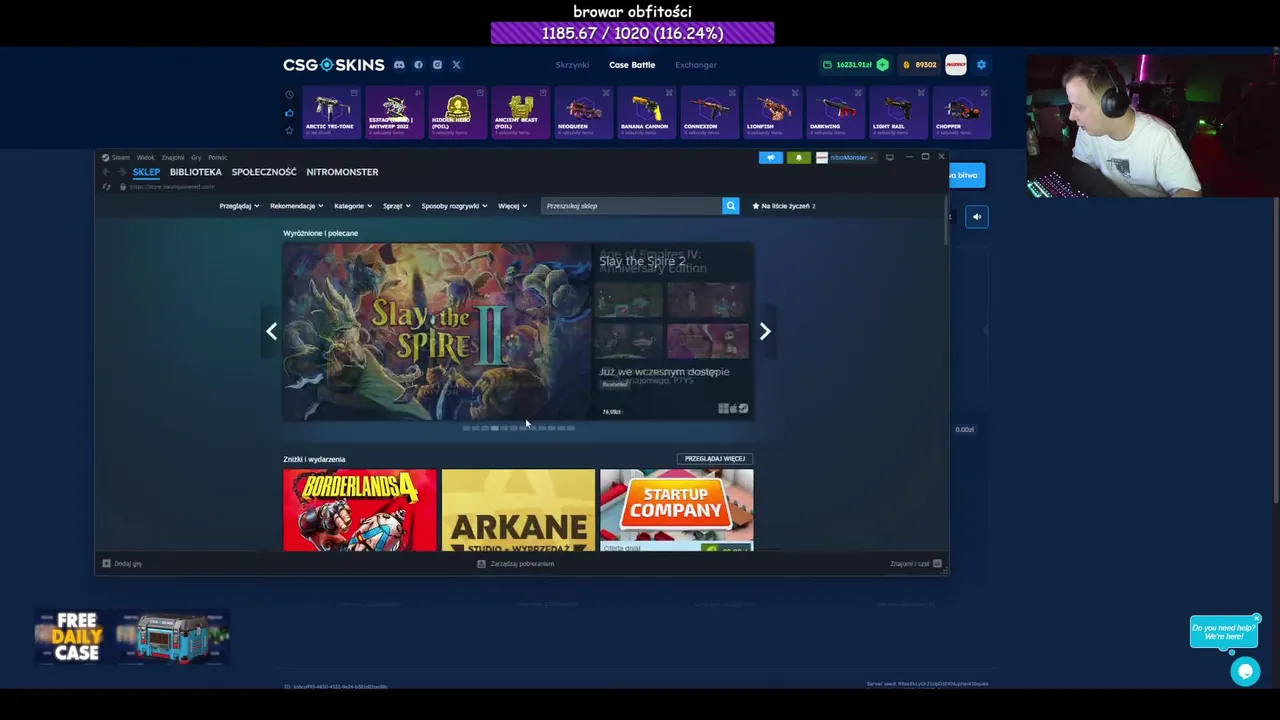Expand the Sprzęt dropdown
This screenshot has height=720, width=1280.
click(397, 206)
